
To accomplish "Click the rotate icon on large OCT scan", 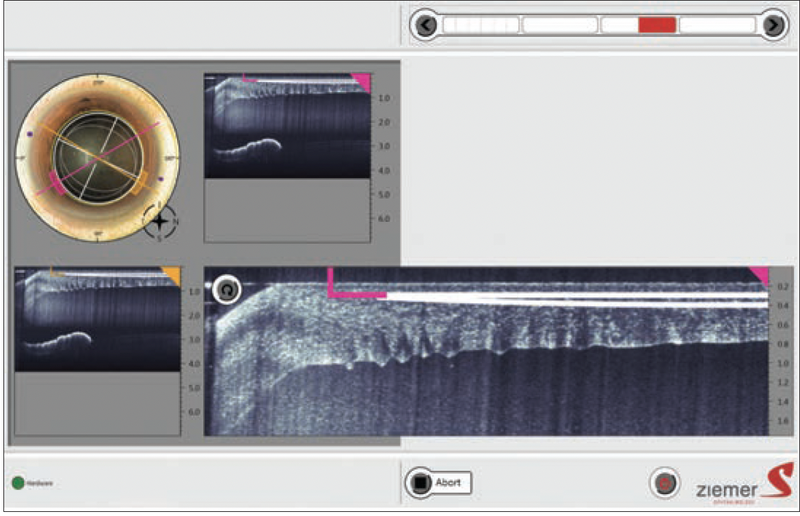I will [x=227, y=289].
